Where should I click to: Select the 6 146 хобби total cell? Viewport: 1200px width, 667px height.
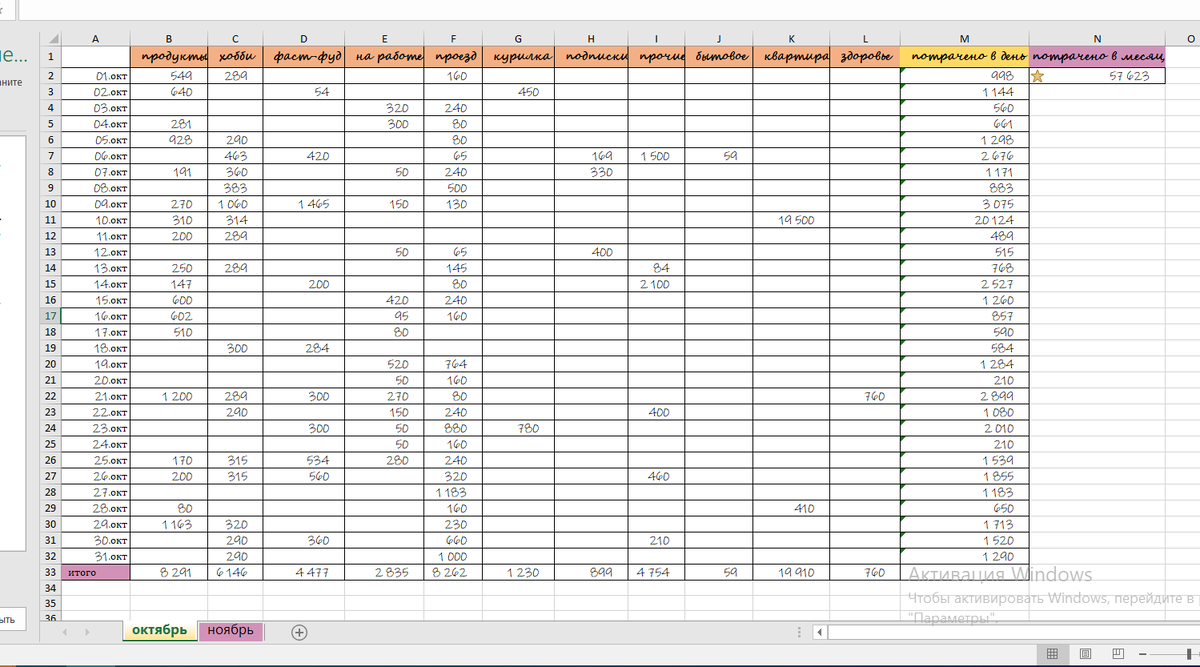[x=234, y=572]
